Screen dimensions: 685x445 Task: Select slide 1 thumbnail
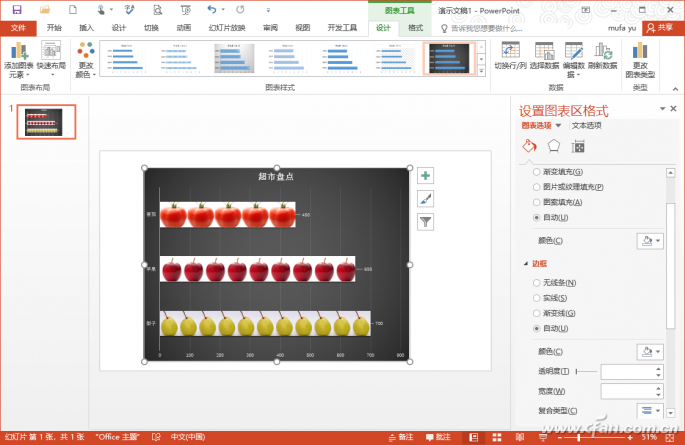click(x=46, y=122)
